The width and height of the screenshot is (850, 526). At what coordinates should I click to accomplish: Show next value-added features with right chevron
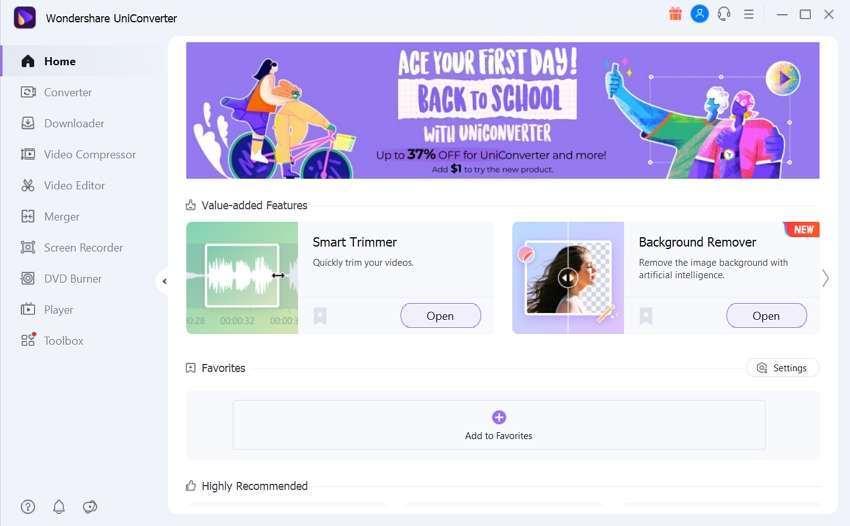click(825, 278)
